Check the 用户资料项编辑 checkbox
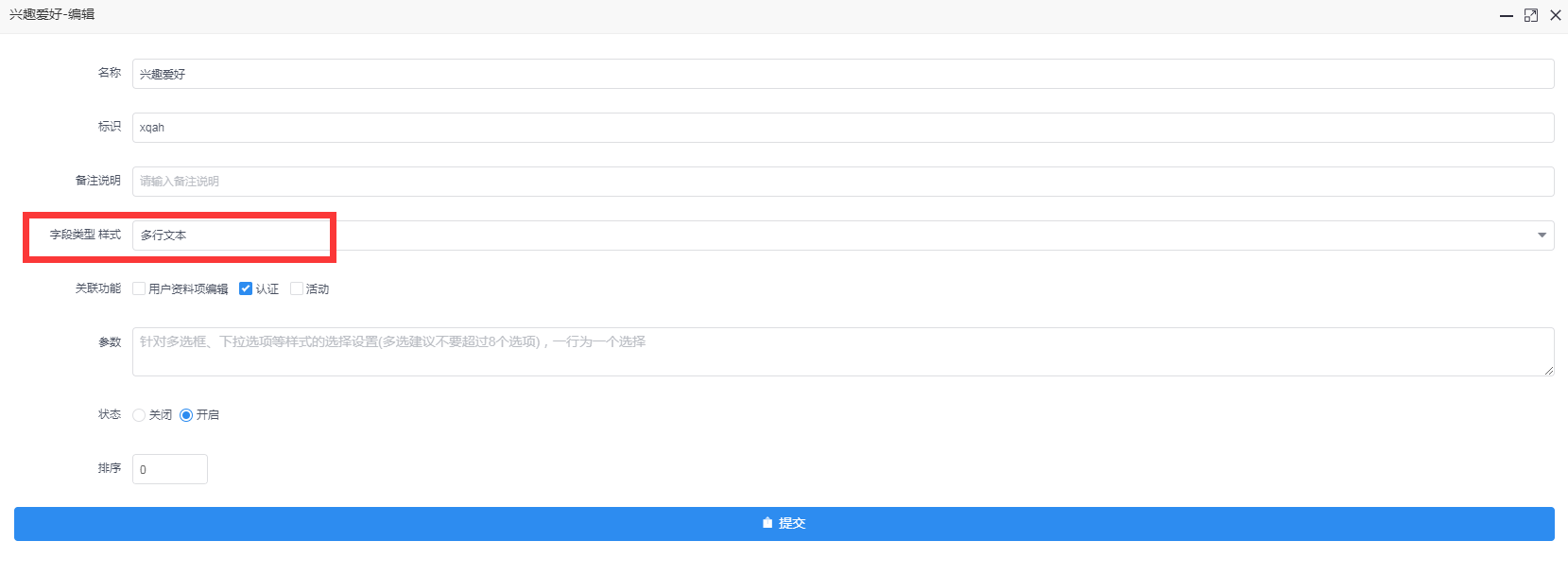Screen dimensions: 1568x576 139,288
